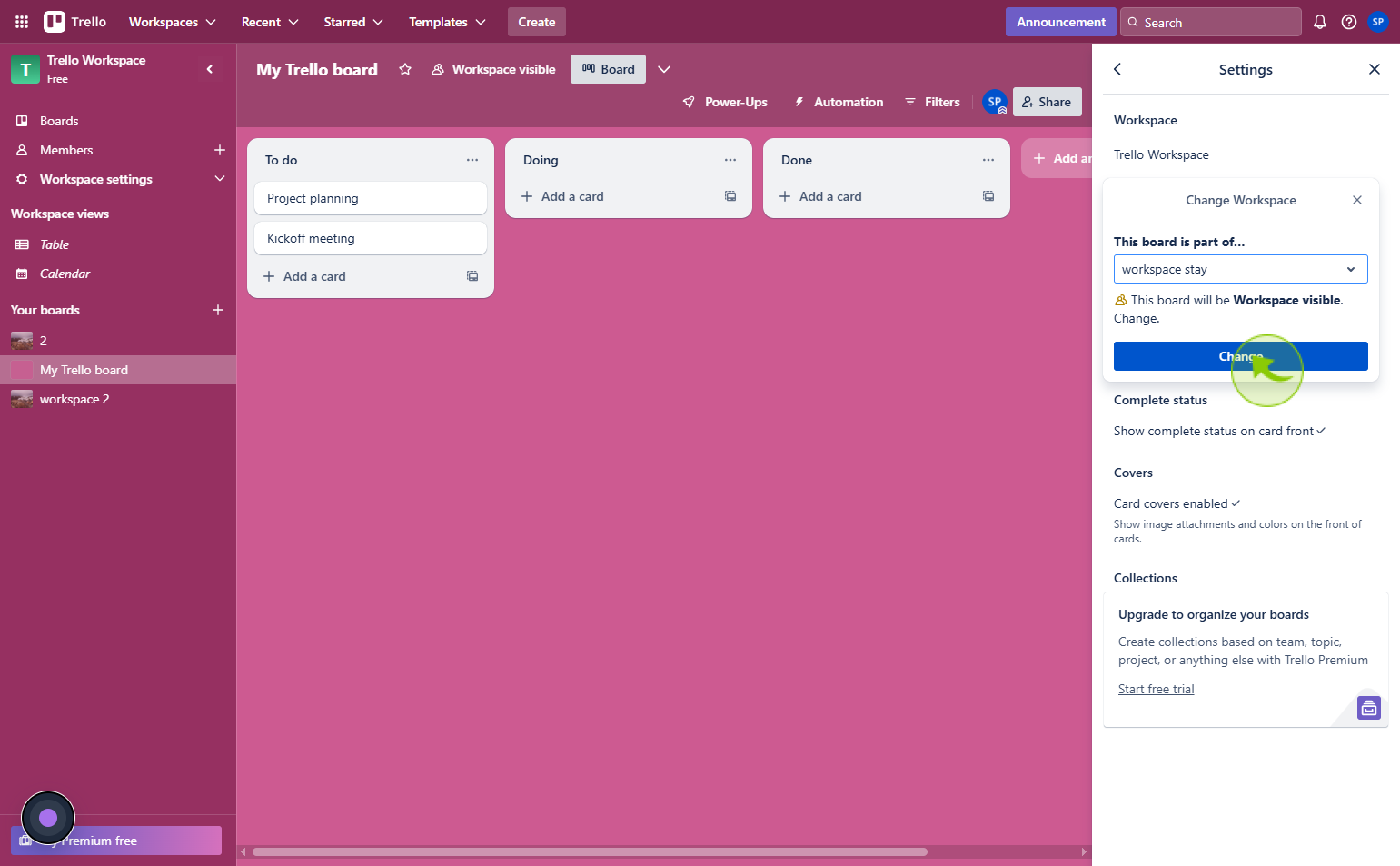The image size is (1400, 866).
Task: Open the Templates dropdown menu
Action: click(447, 22)
